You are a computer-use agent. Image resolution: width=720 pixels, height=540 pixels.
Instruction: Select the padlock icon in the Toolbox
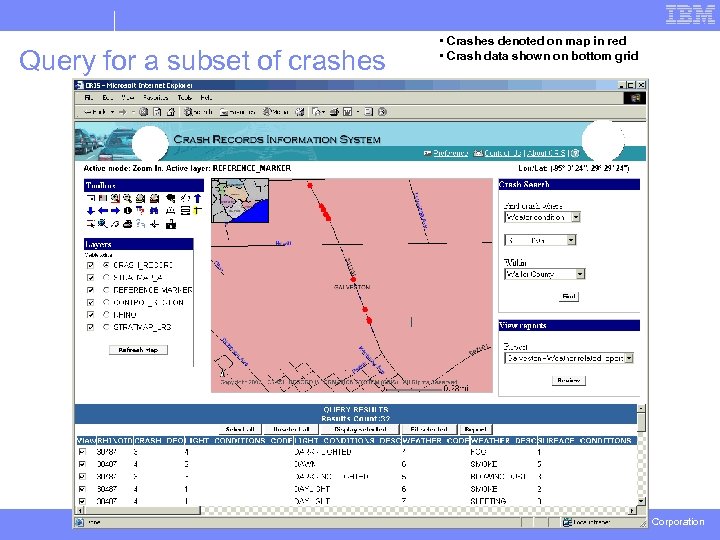point(171,224)
